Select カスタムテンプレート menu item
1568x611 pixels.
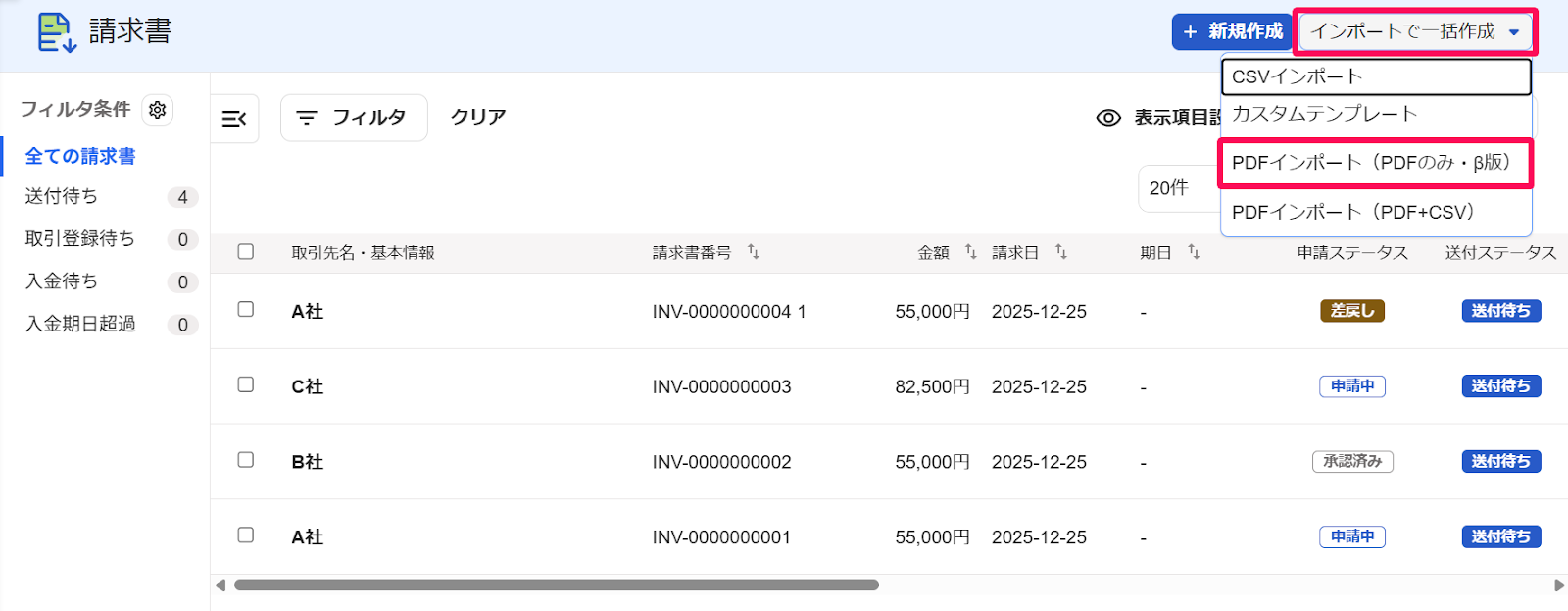[1376, 114]
